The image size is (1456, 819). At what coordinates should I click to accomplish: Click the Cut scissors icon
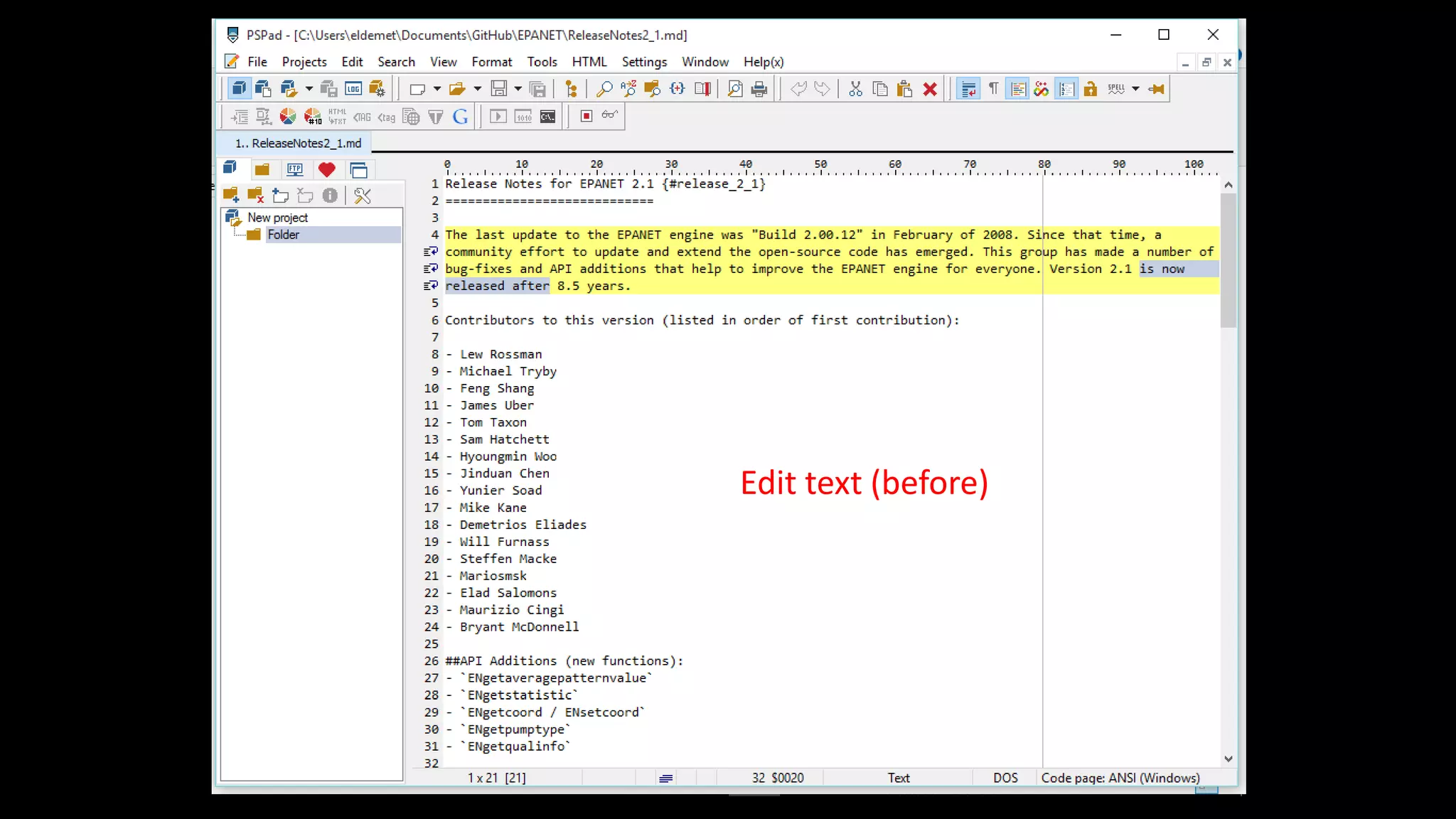pyautogui.click(x=855, y=89)
